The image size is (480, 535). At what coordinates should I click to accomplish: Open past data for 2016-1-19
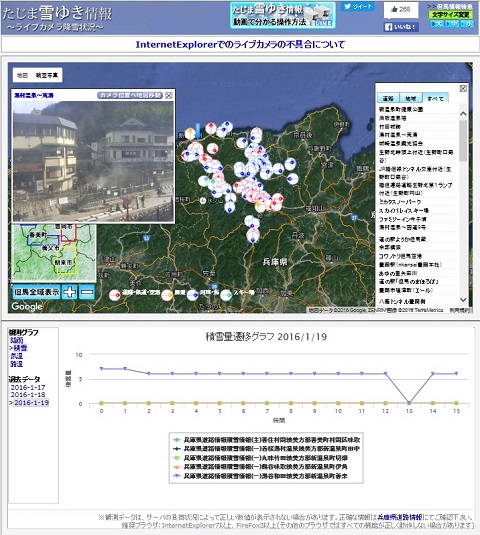coord(31,403)
